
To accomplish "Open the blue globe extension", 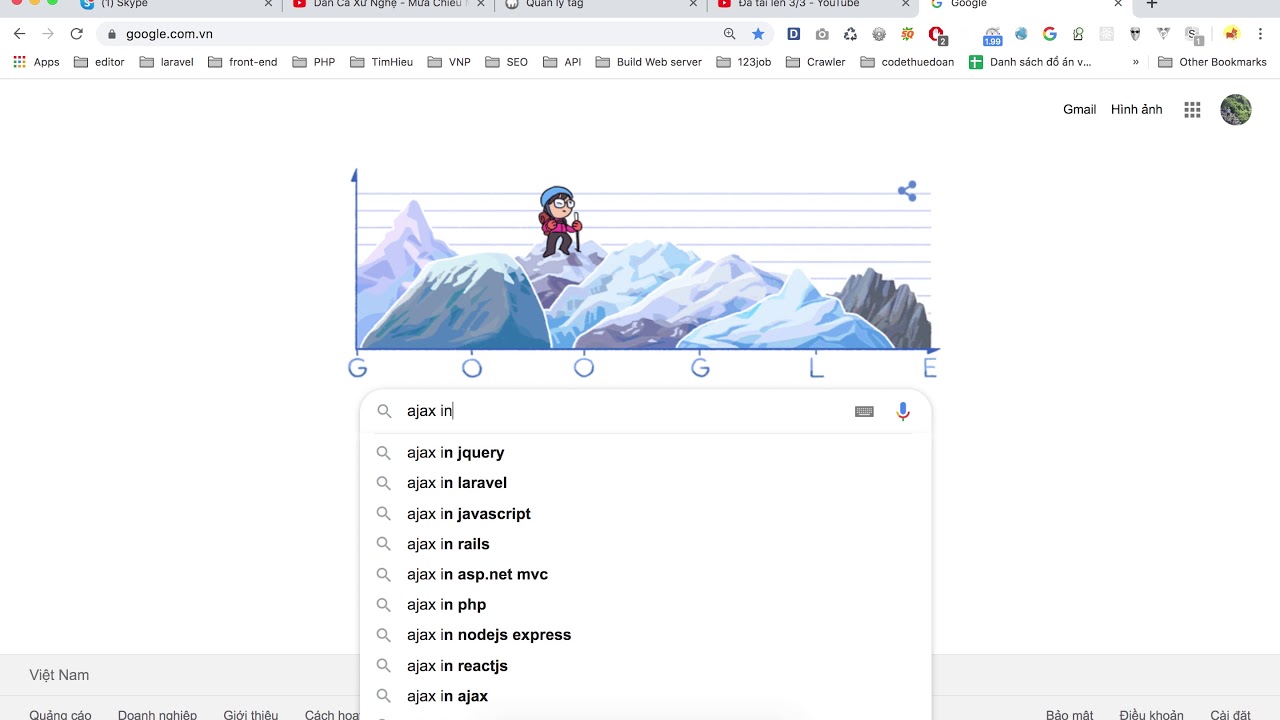I will click(x=1021, y=34).
